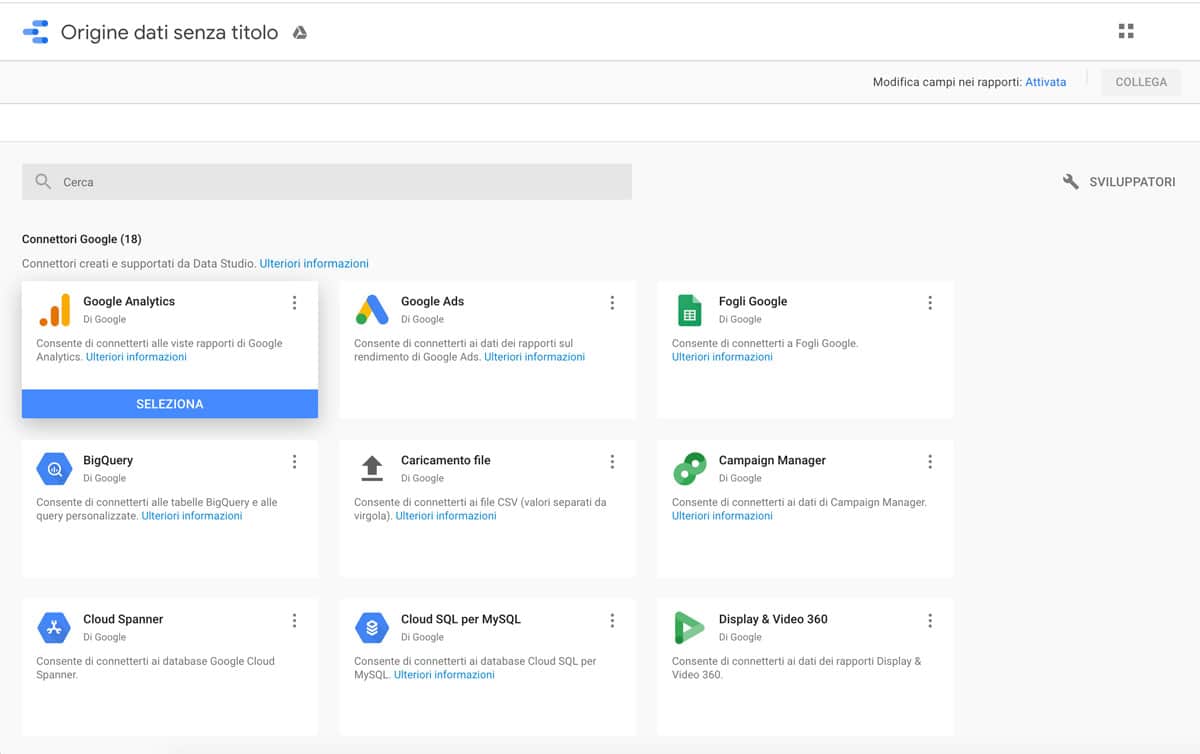The height and width of the screenshot is (754, 1200).
Task: Open Ulteriori informazioni in Campaign Manager card
Action: (722, 516)
